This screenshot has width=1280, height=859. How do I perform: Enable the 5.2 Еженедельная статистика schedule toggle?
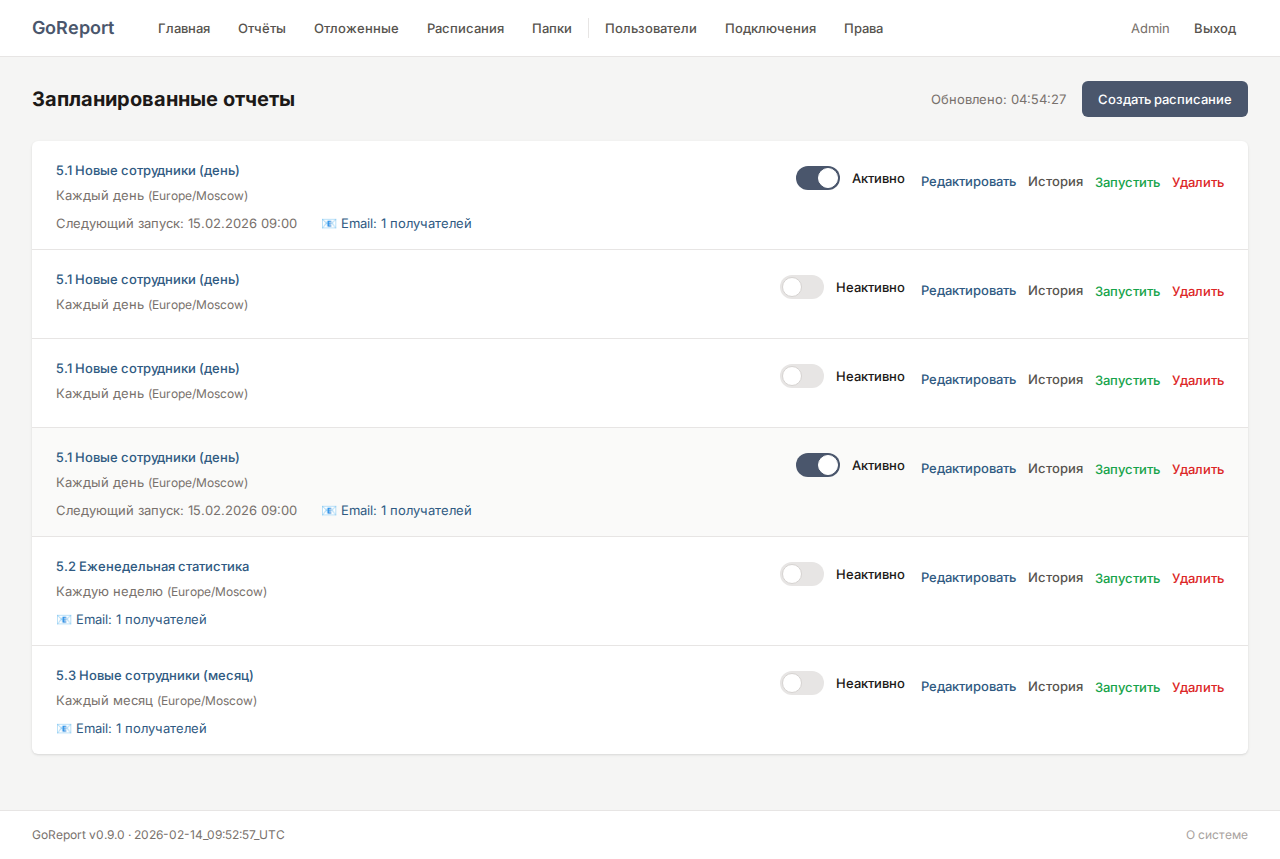pos(802,575)
